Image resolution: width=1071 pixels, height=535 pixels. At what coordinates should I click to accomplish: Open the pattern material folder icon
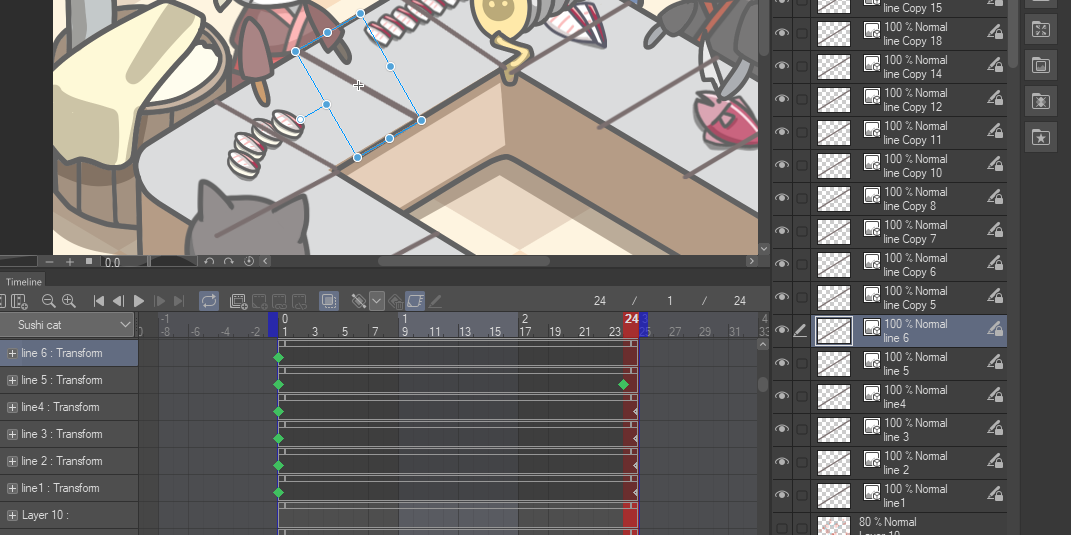(x=1040, y=102)
